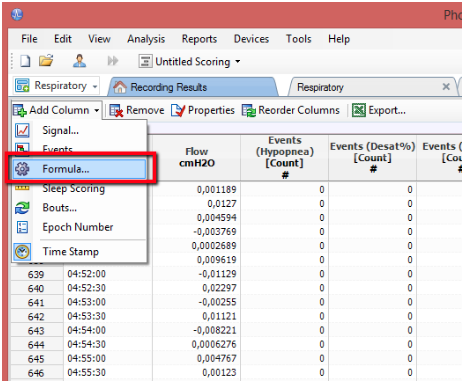Screen dimensions: 466x383
Task: Click the Flow cmH2O column header
Action: click(197, 157)
